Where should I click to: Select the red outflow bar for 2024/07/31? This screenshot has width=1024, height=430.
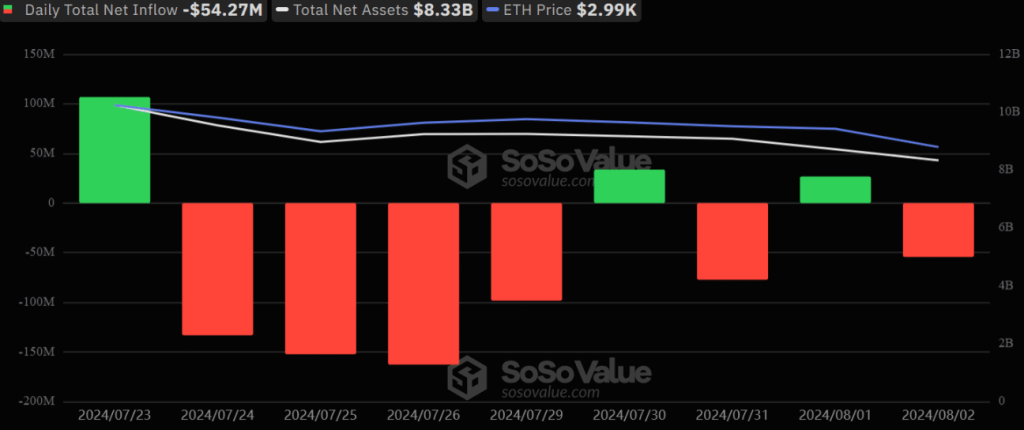coord(732,241)
